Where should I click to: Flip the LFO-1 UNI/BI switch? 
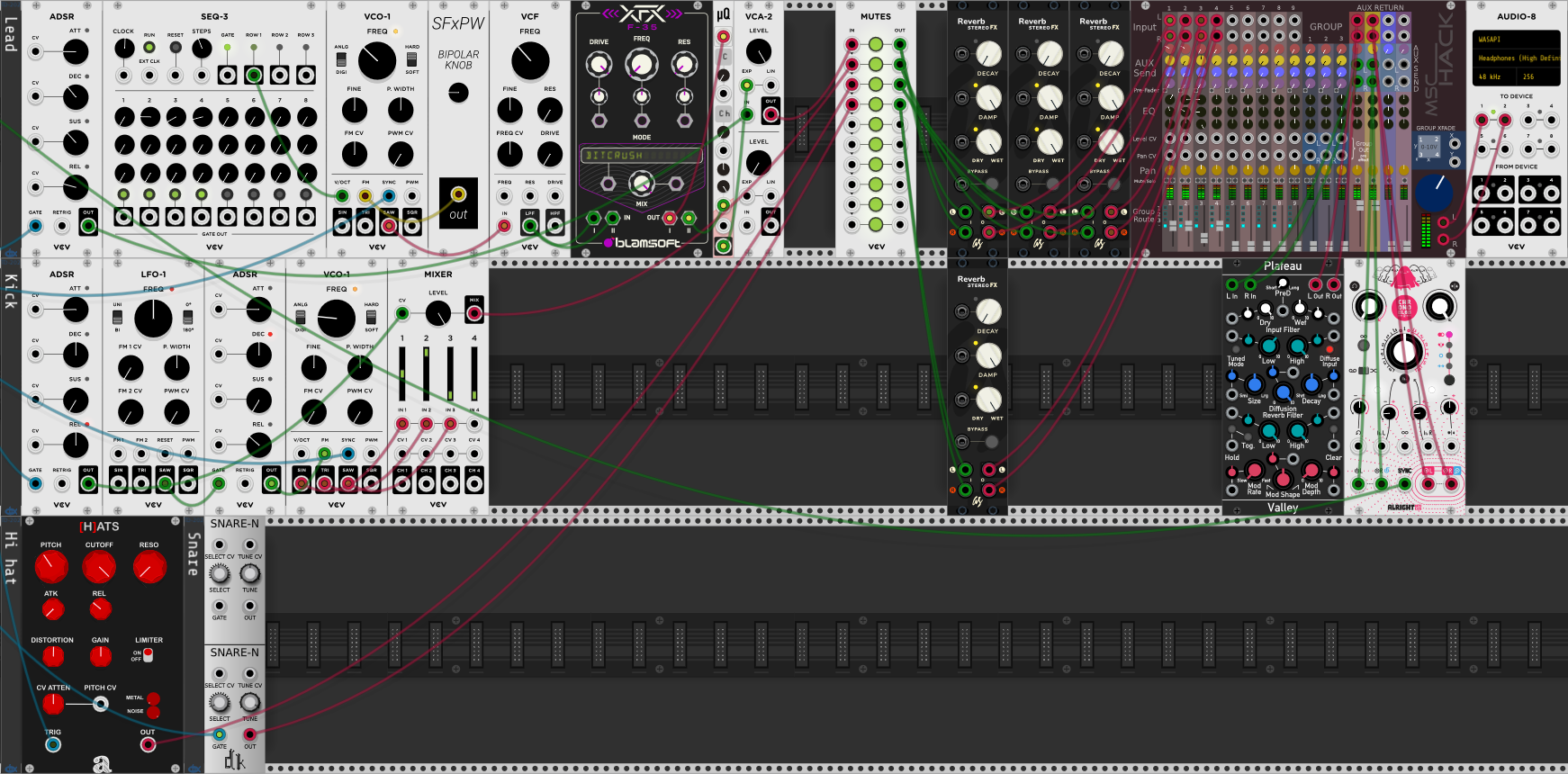[x=117, y=318]
